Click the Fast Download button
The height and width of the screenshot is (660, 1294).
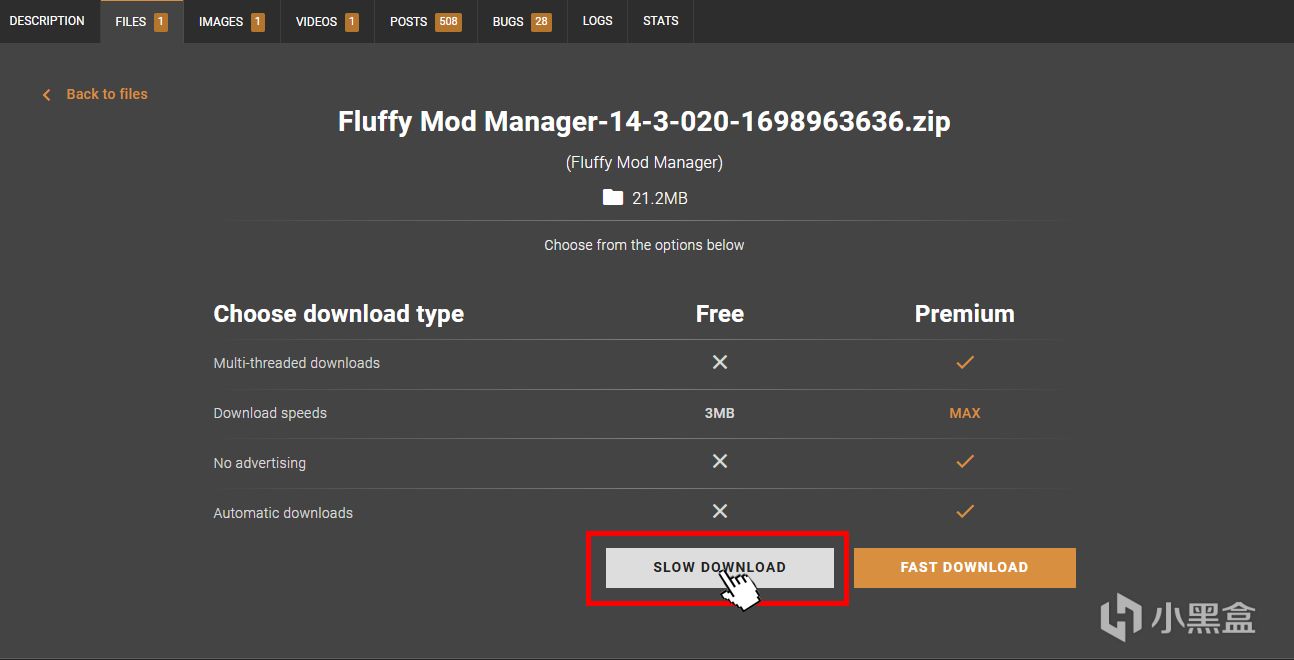coord(964,567)
